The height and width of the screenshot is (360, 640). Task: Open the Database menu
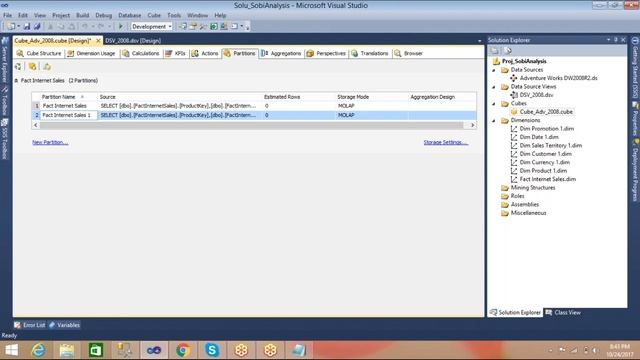[129, 15]
